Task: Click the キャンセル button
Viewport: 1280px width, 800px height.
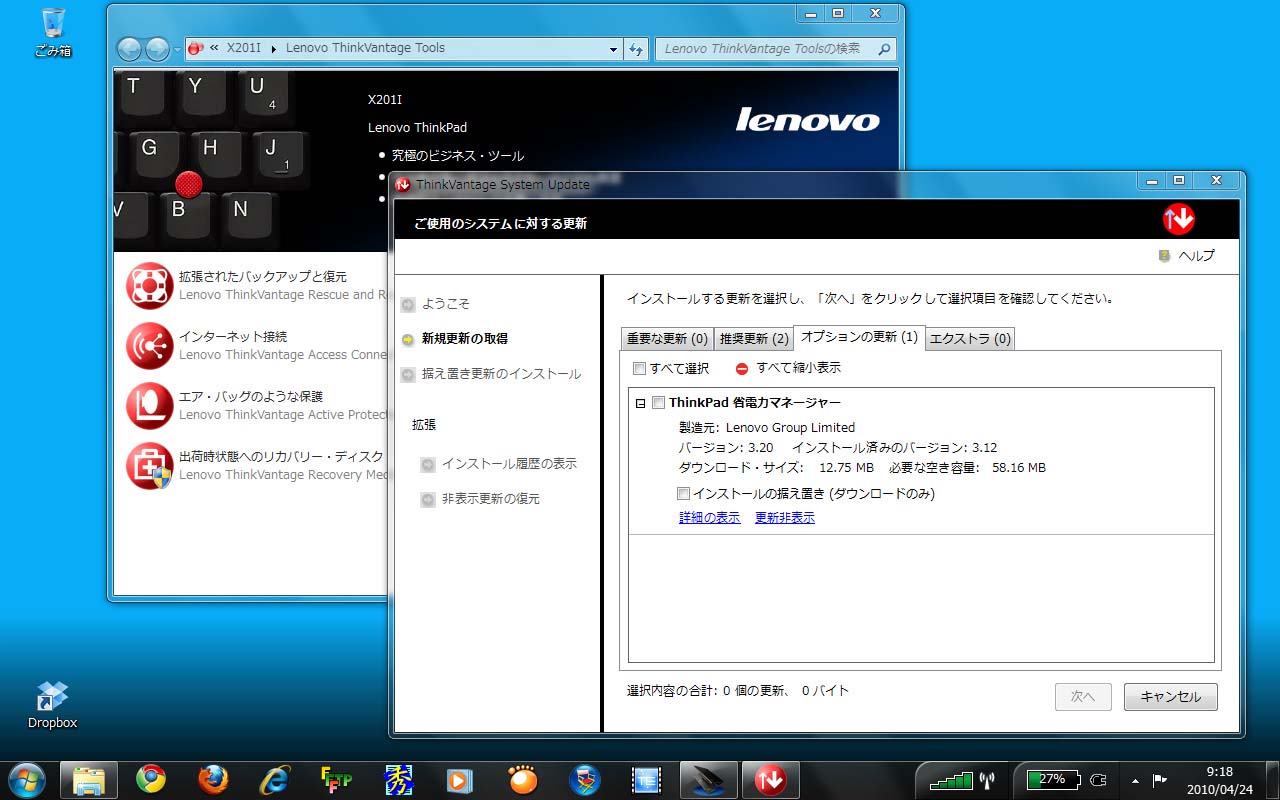Action: [1170, 697]
